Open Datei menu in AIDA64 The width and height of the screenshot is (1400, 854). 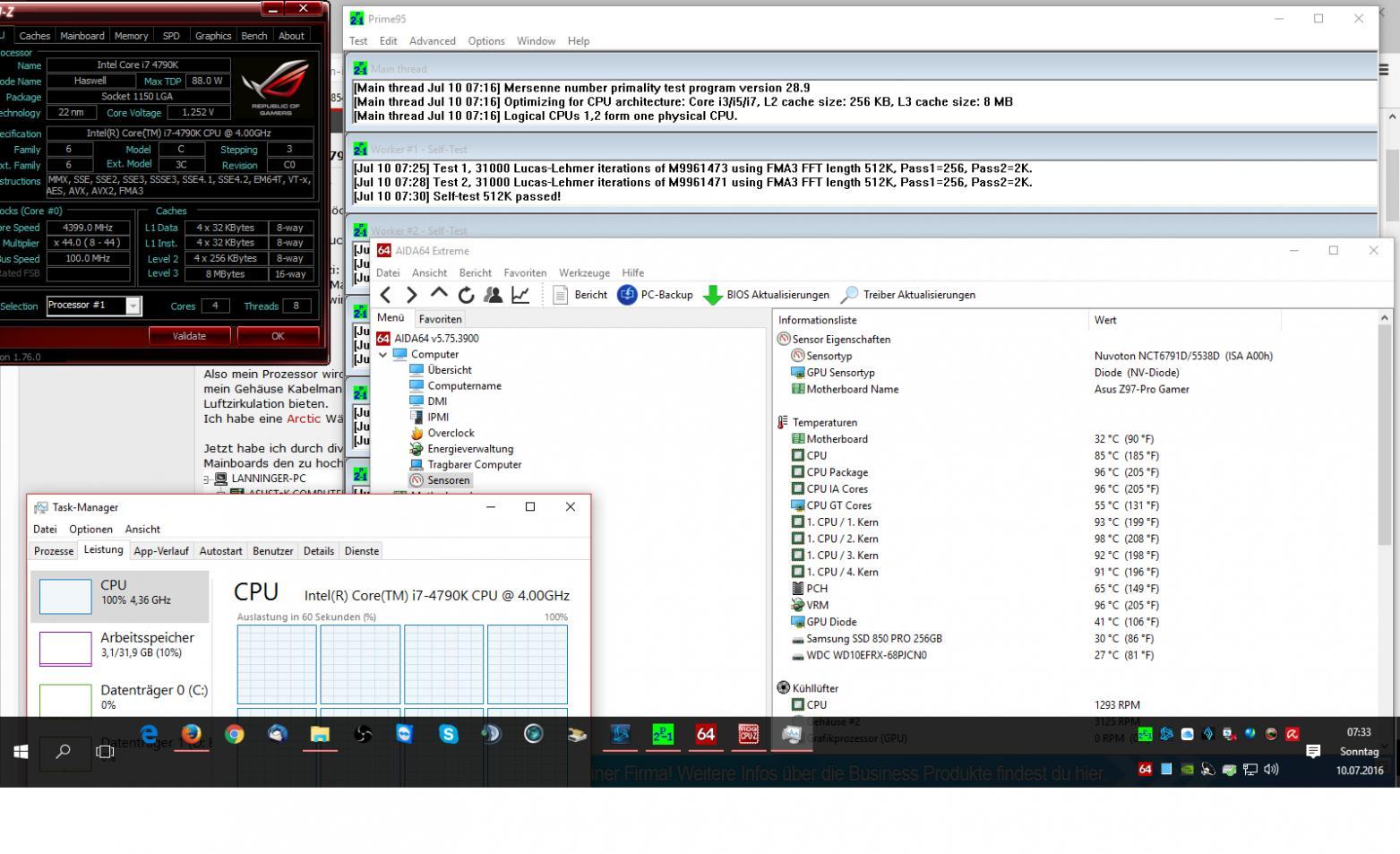coord(388,273)
